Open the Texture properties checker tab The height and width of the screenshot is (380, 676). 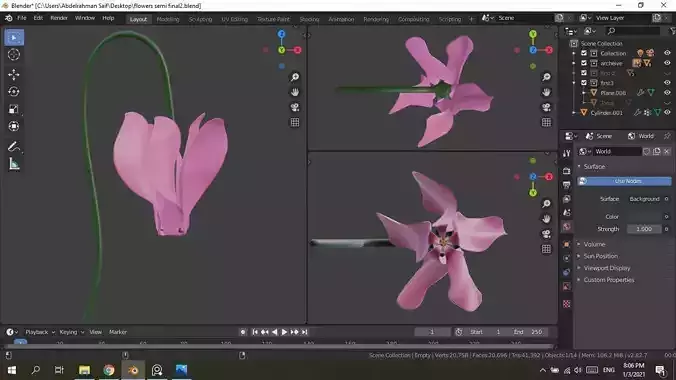(566, 304)
